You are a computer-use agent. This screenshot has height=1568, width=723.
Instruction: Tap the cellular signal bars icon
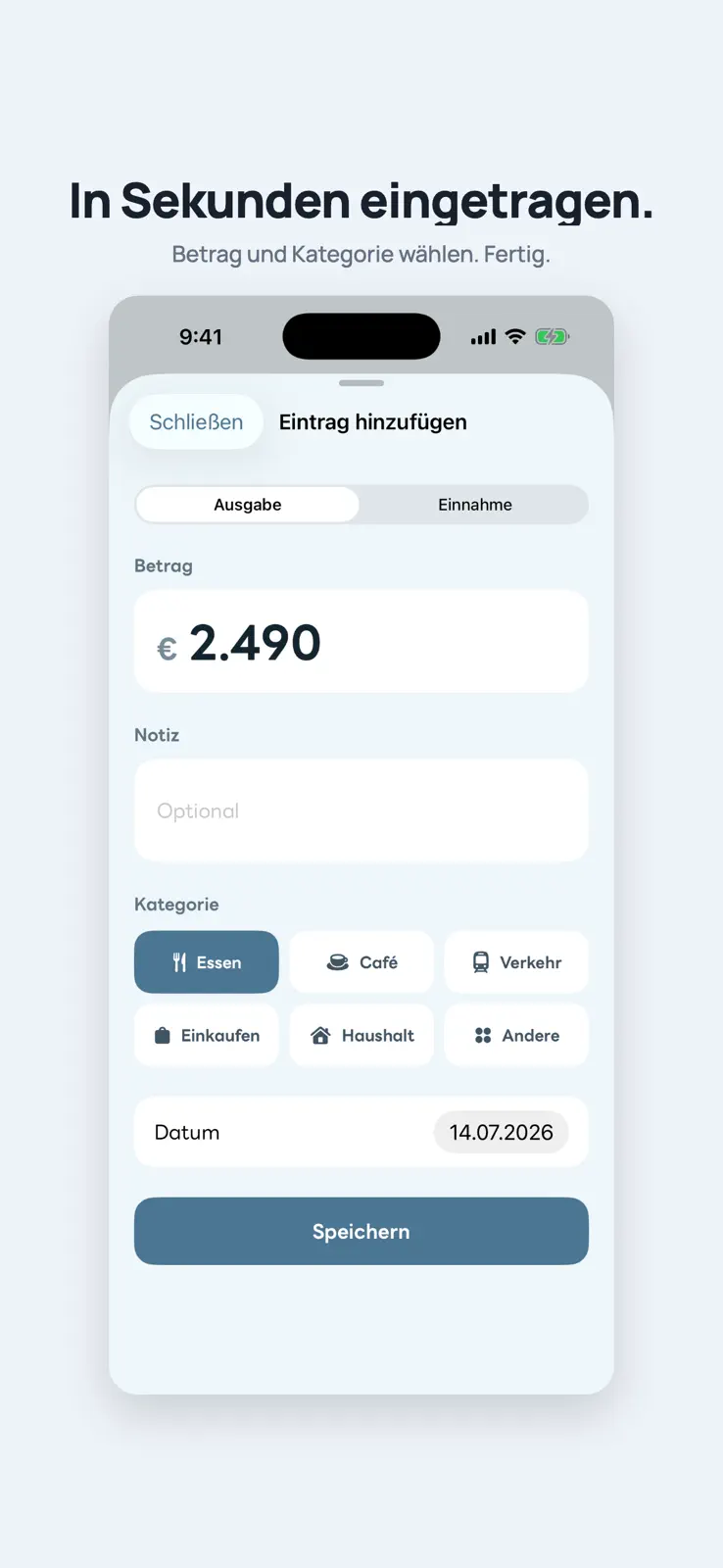coord(483,337)
